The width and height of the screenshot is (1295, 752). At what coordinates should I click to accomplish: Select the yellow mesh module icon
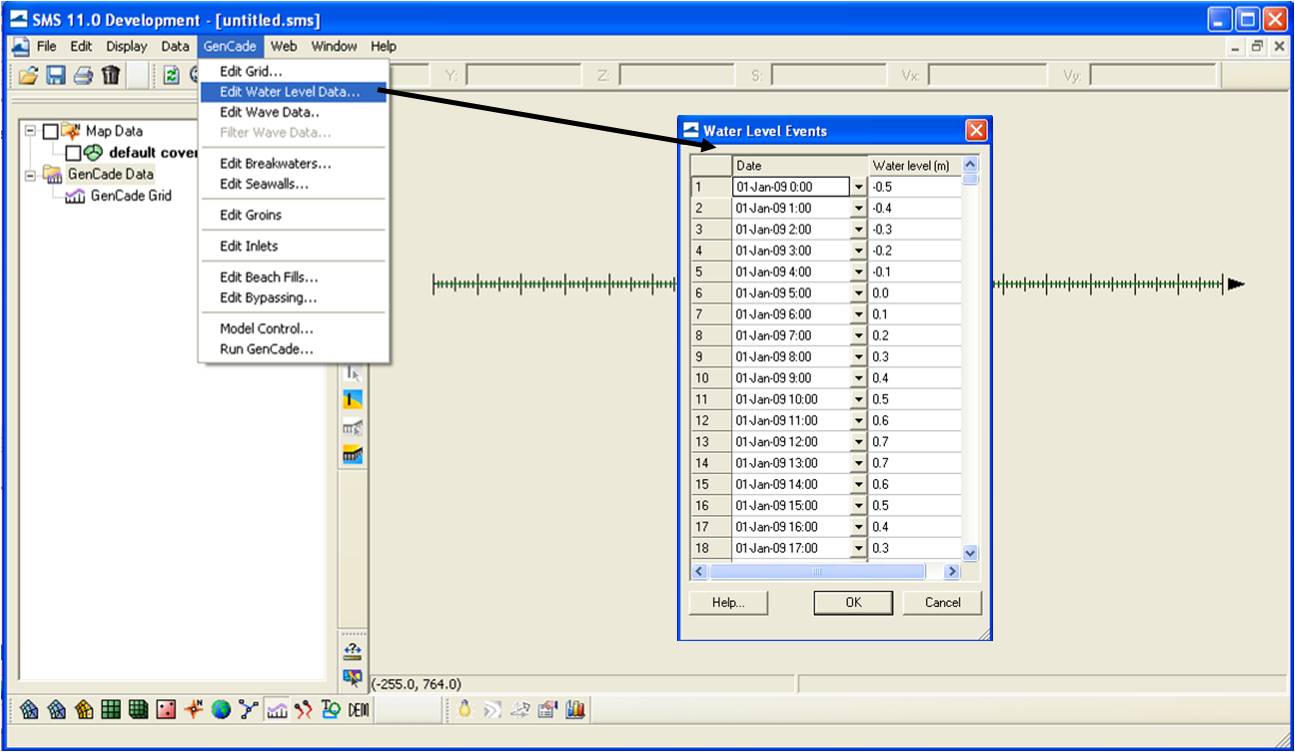point(84,710)
